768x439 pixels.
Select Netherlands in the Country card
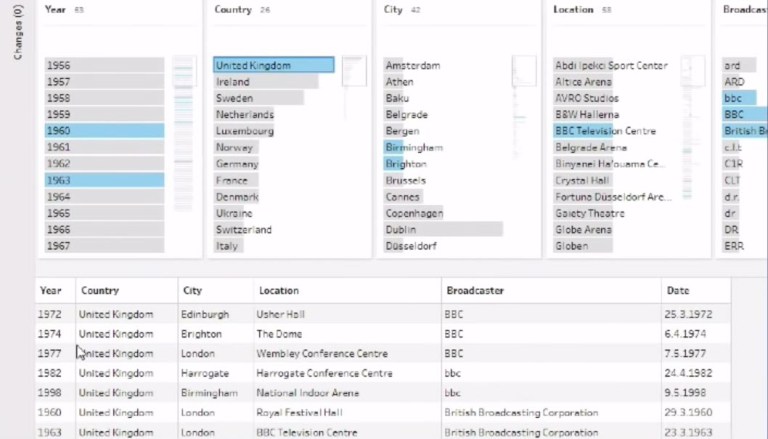point(244,115)
